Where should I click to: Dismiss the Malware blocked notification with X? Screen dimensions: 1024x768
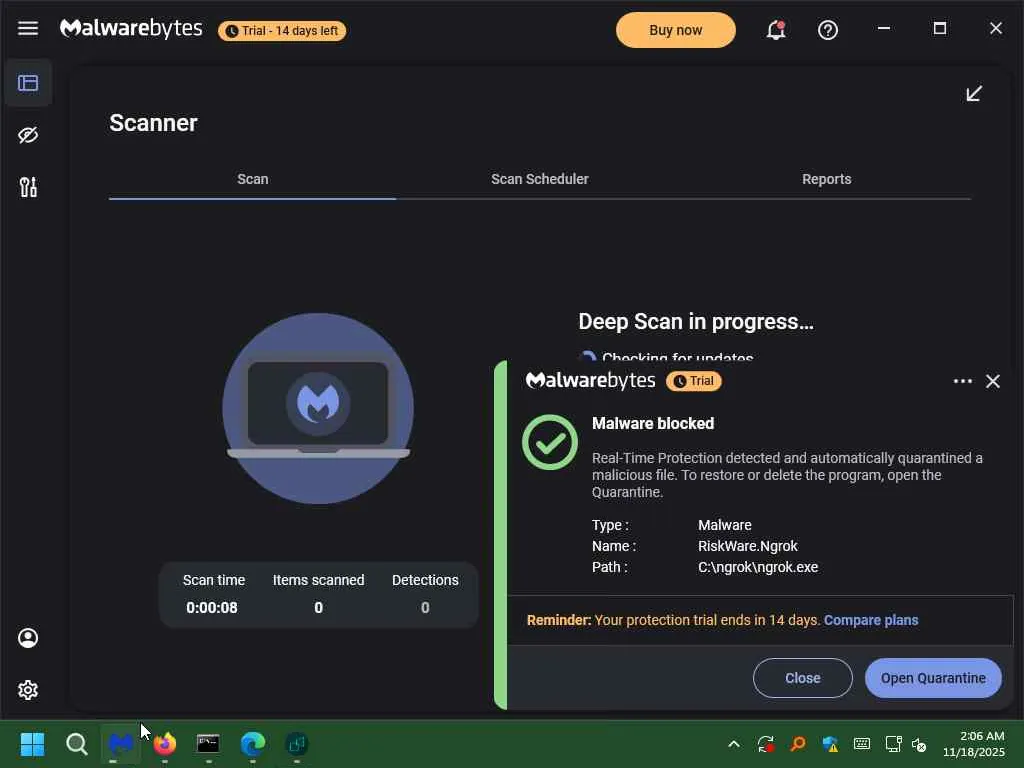[993, 381]
